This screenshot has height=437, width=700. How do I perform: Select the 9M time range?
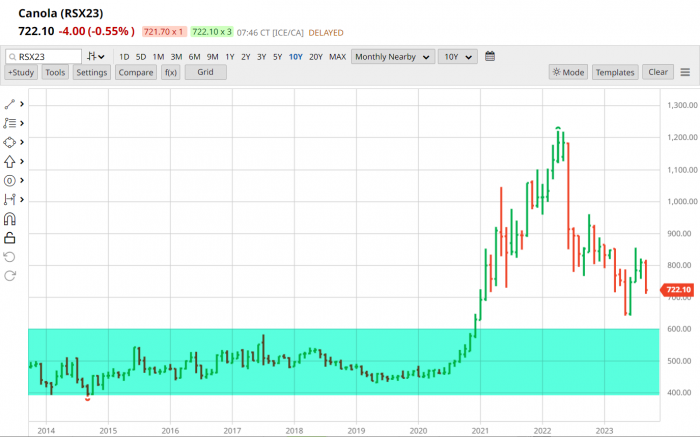[212, 57]
